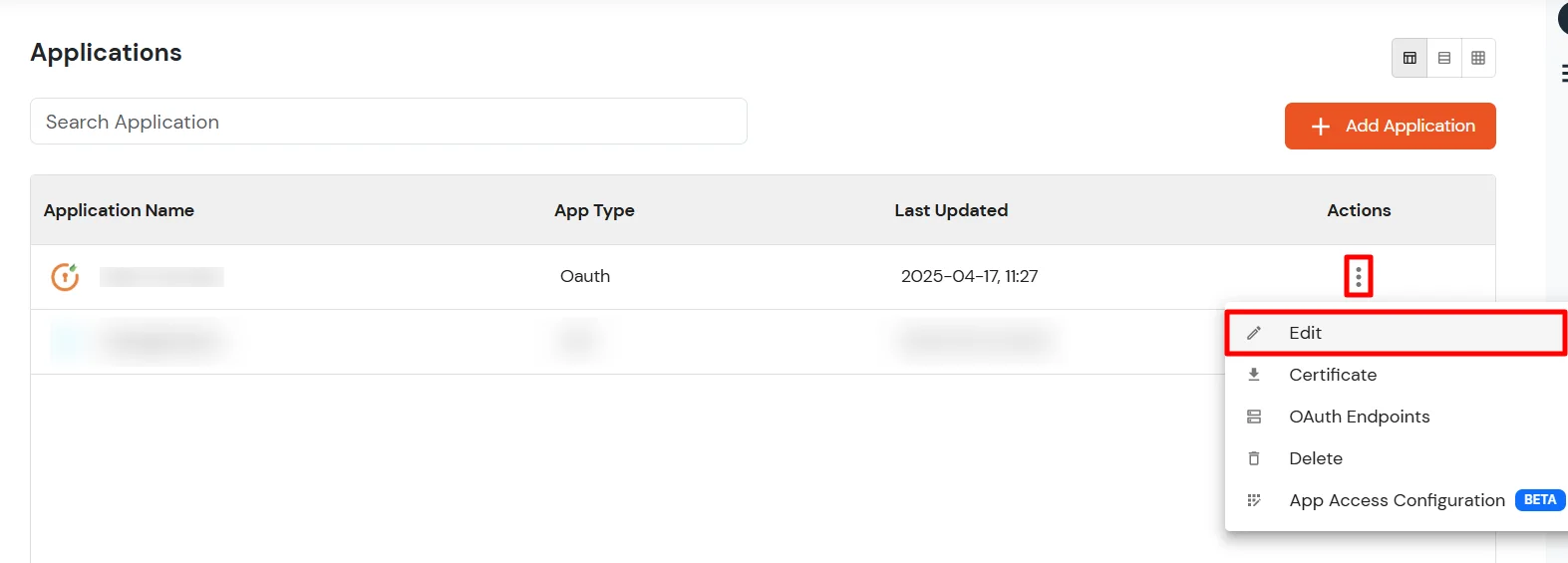The image size is (1568, 563).
Task: Click the BETA badge in the menu
Action: [x=1540, y=500]
